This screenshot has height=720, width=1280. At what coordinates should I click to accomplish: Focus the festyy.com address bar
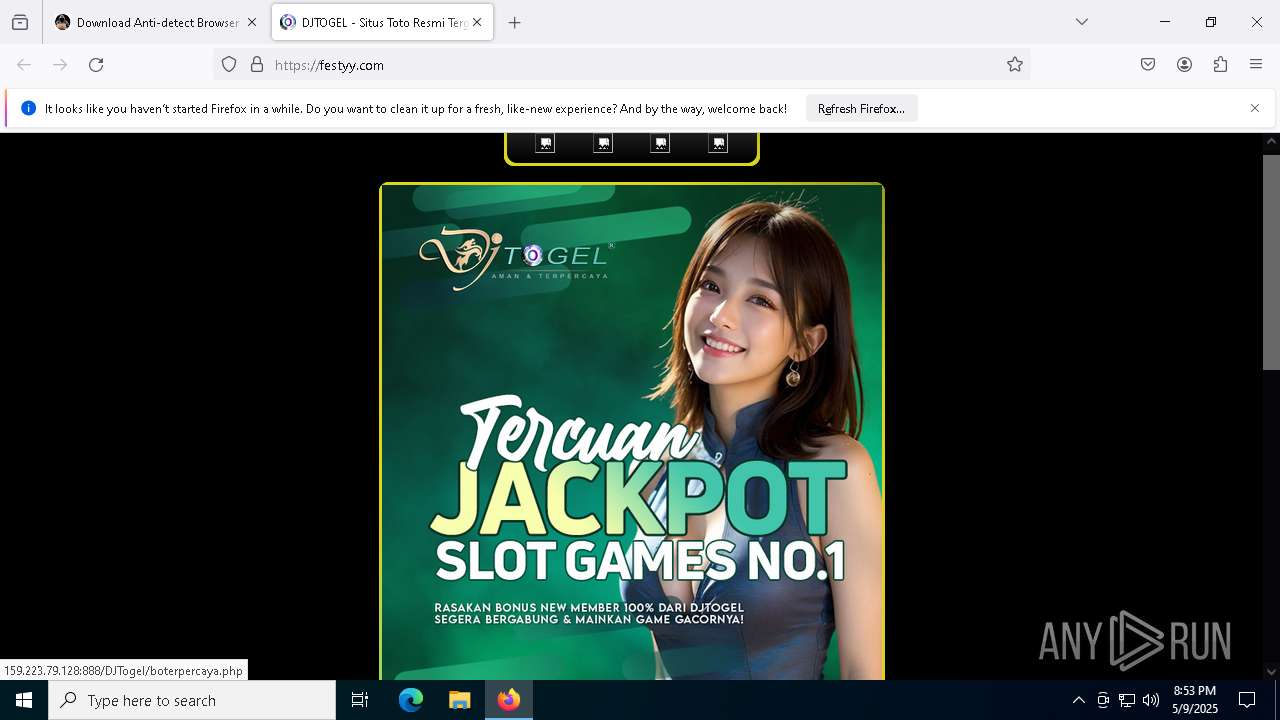click(620, 65)
